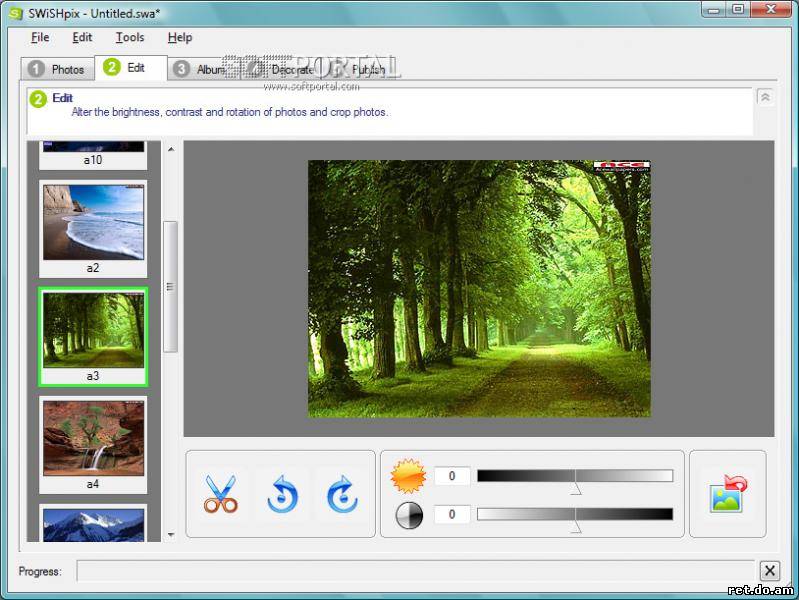The width and height of the screenshot is (799, 600).
Task: Select the scissors crop tool
Action: click(x=221, y=494)
